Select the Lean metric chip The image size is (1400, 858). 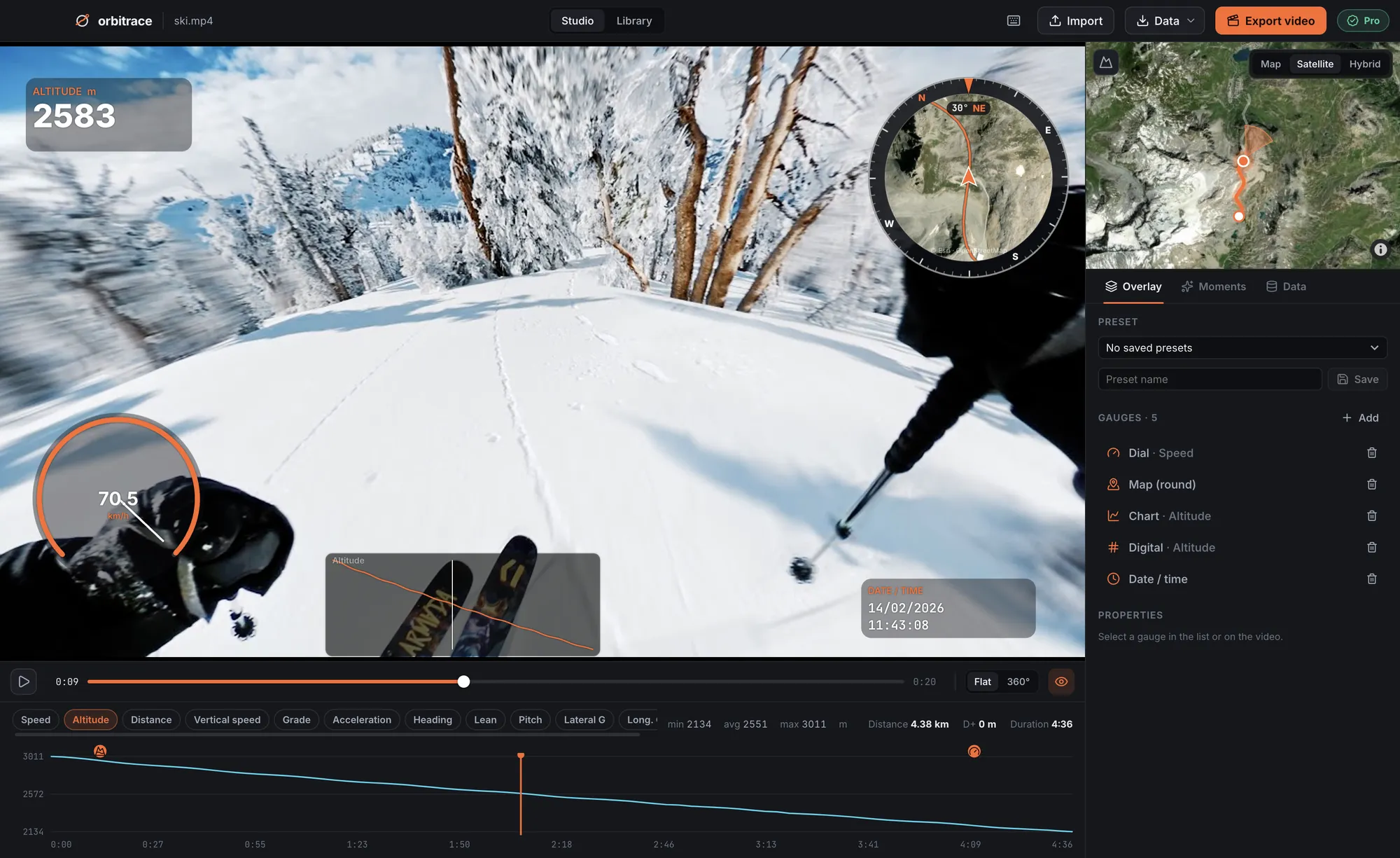point(485,720)
